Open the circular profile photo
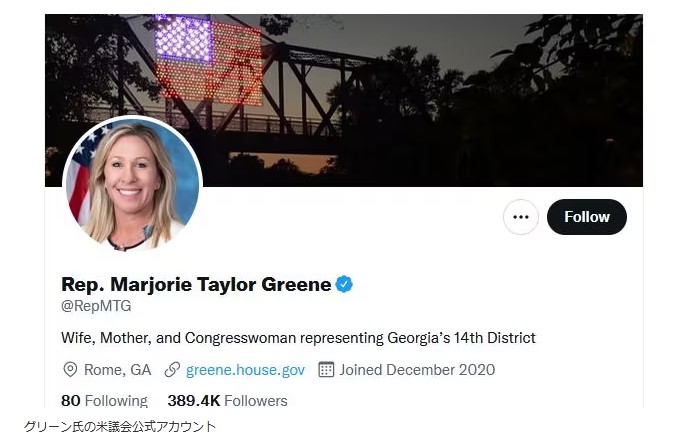Image resolution: width=684 pixels, height=441 pixels. click(x=132, y=184)
